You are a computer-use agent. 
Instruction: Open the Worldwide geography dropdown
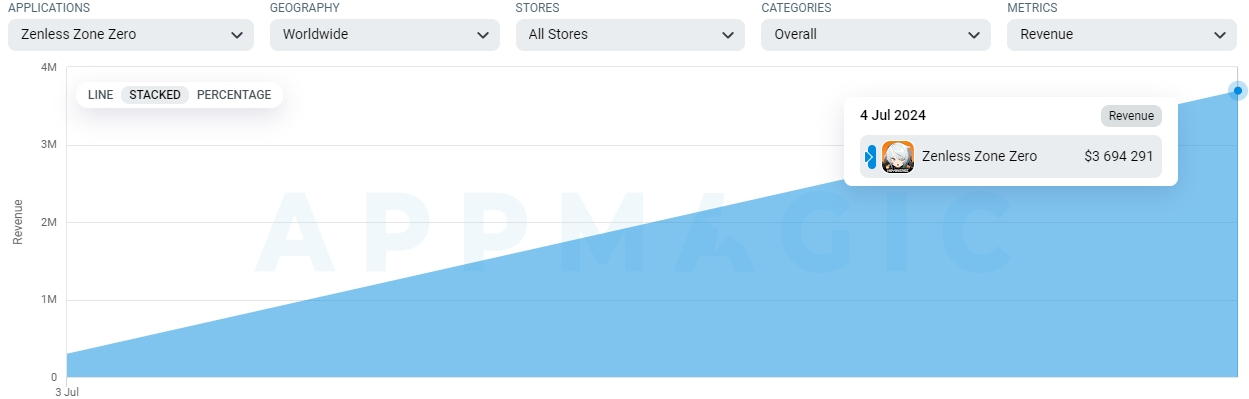385,34
